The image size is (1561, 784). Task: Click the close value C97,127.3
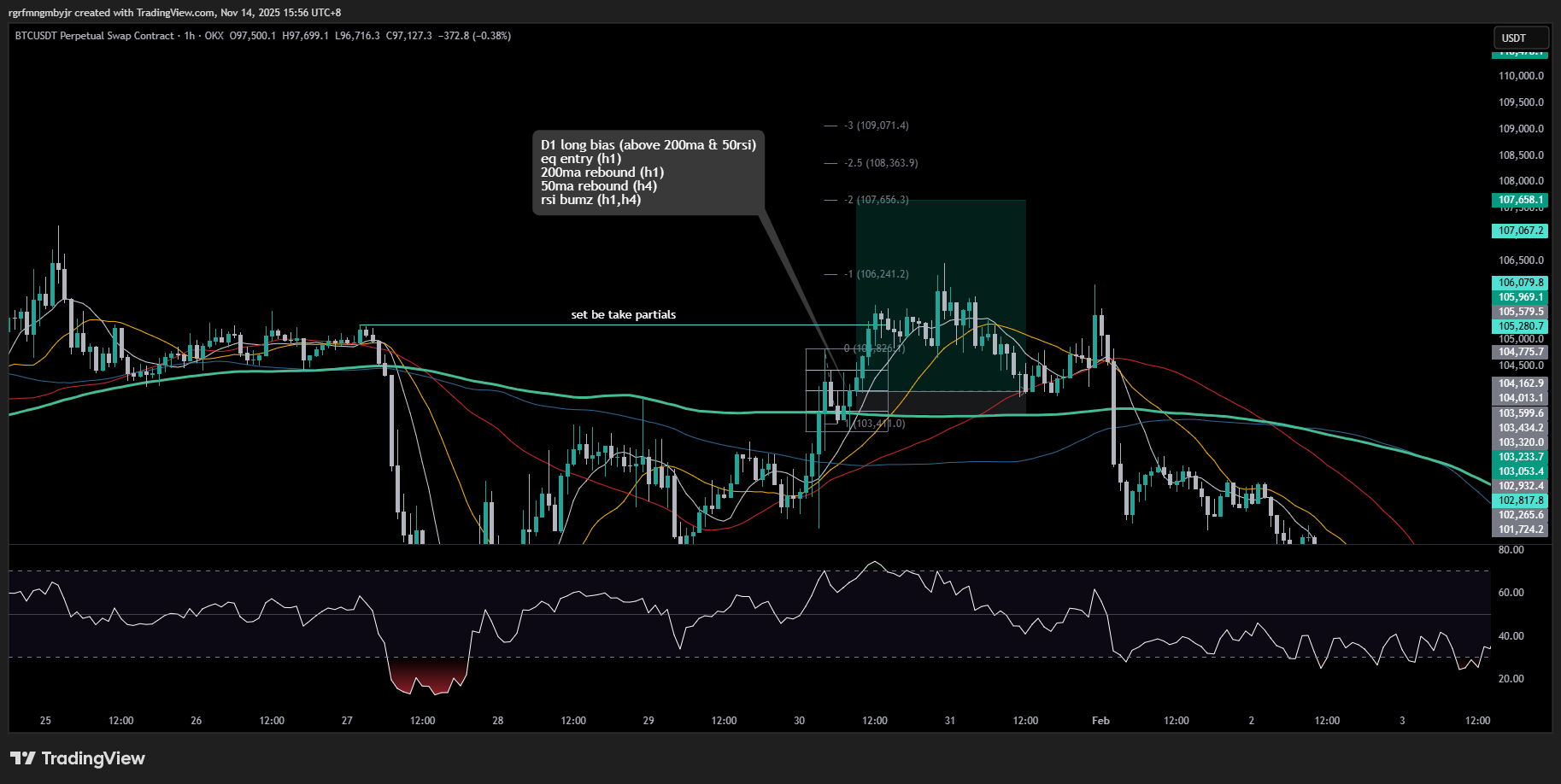[x=409, y=36]
